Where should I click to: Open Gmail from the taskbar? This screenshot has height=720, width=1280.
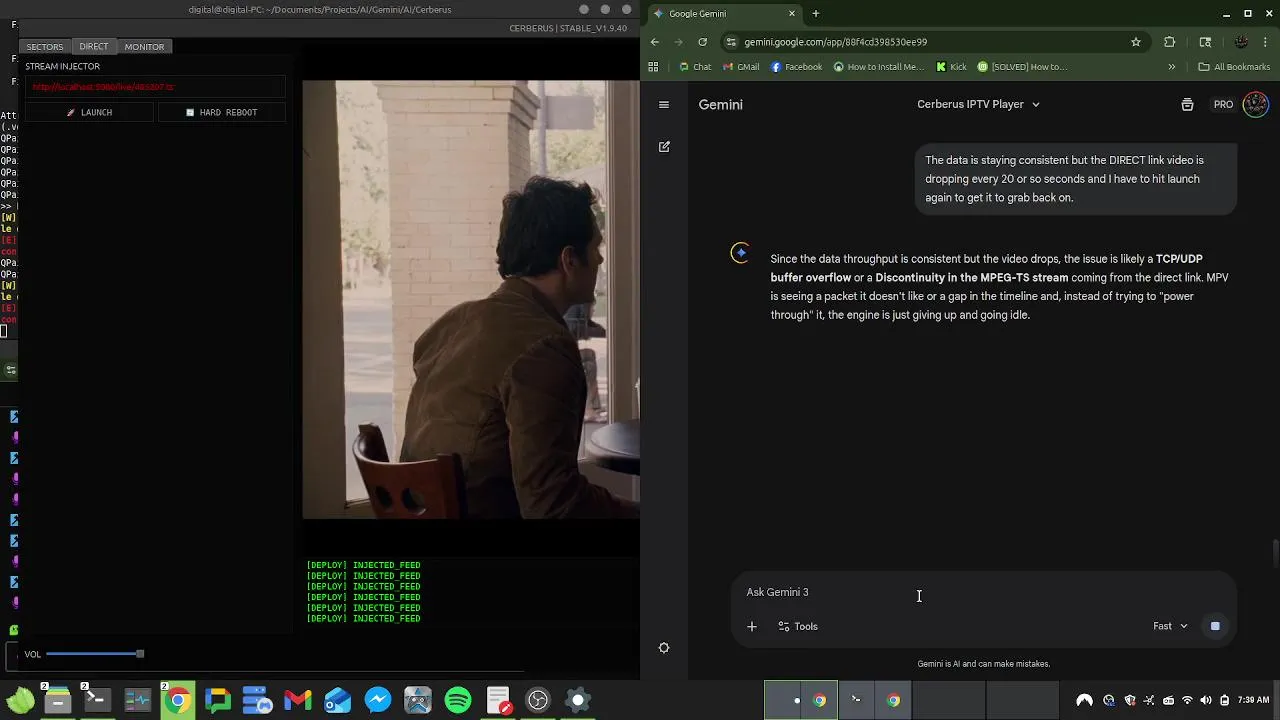[298, 700]
